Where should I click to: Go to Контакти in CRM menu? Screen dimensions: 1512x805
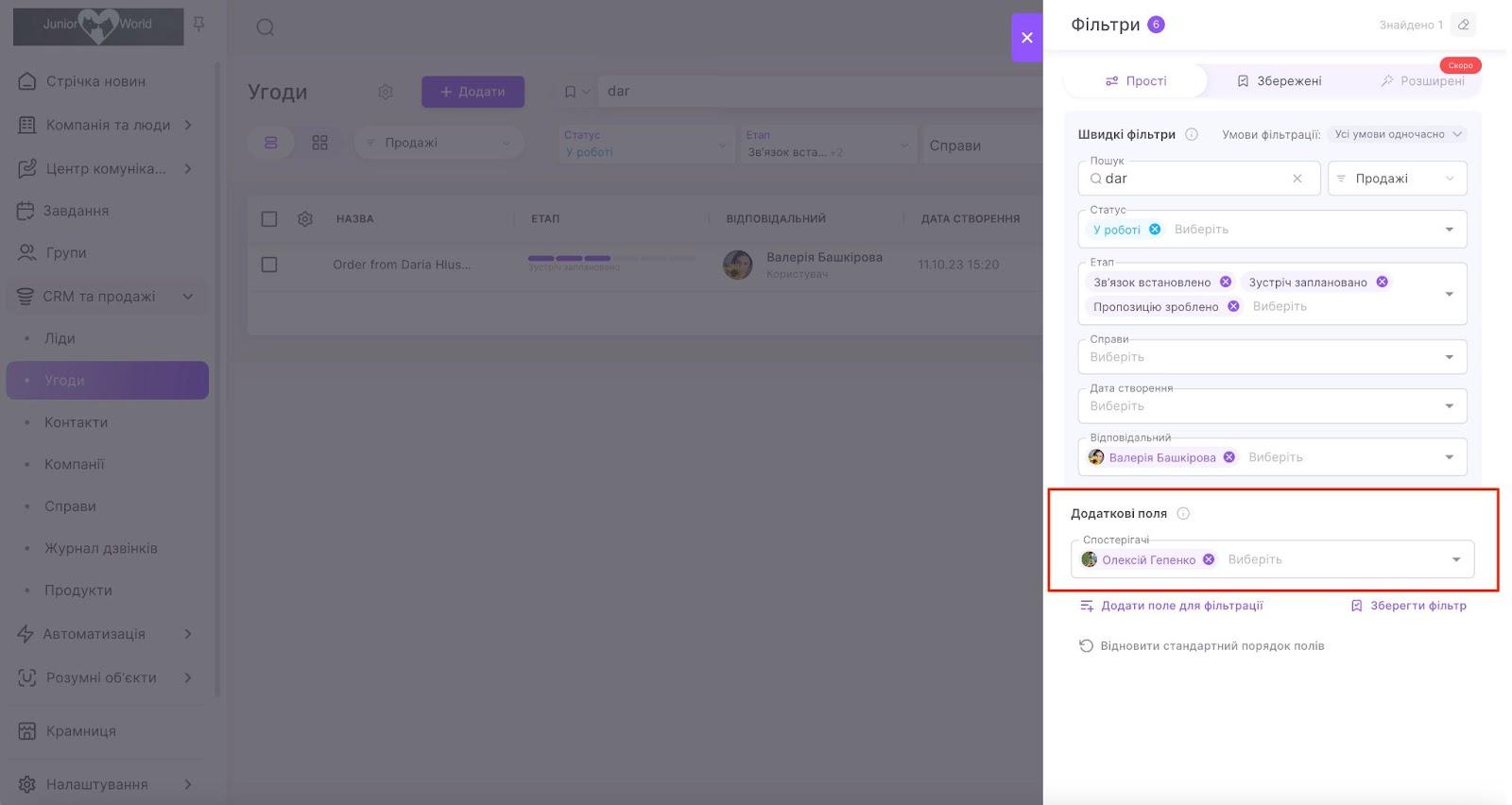pyautogui.click(x=76, y=422)
